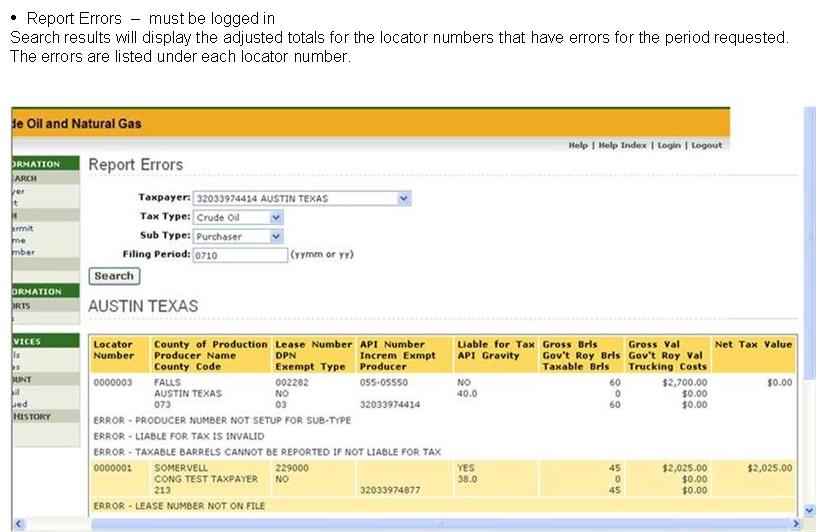Click the Login link
Screen dimensions: 816x532
pos(668,145)
